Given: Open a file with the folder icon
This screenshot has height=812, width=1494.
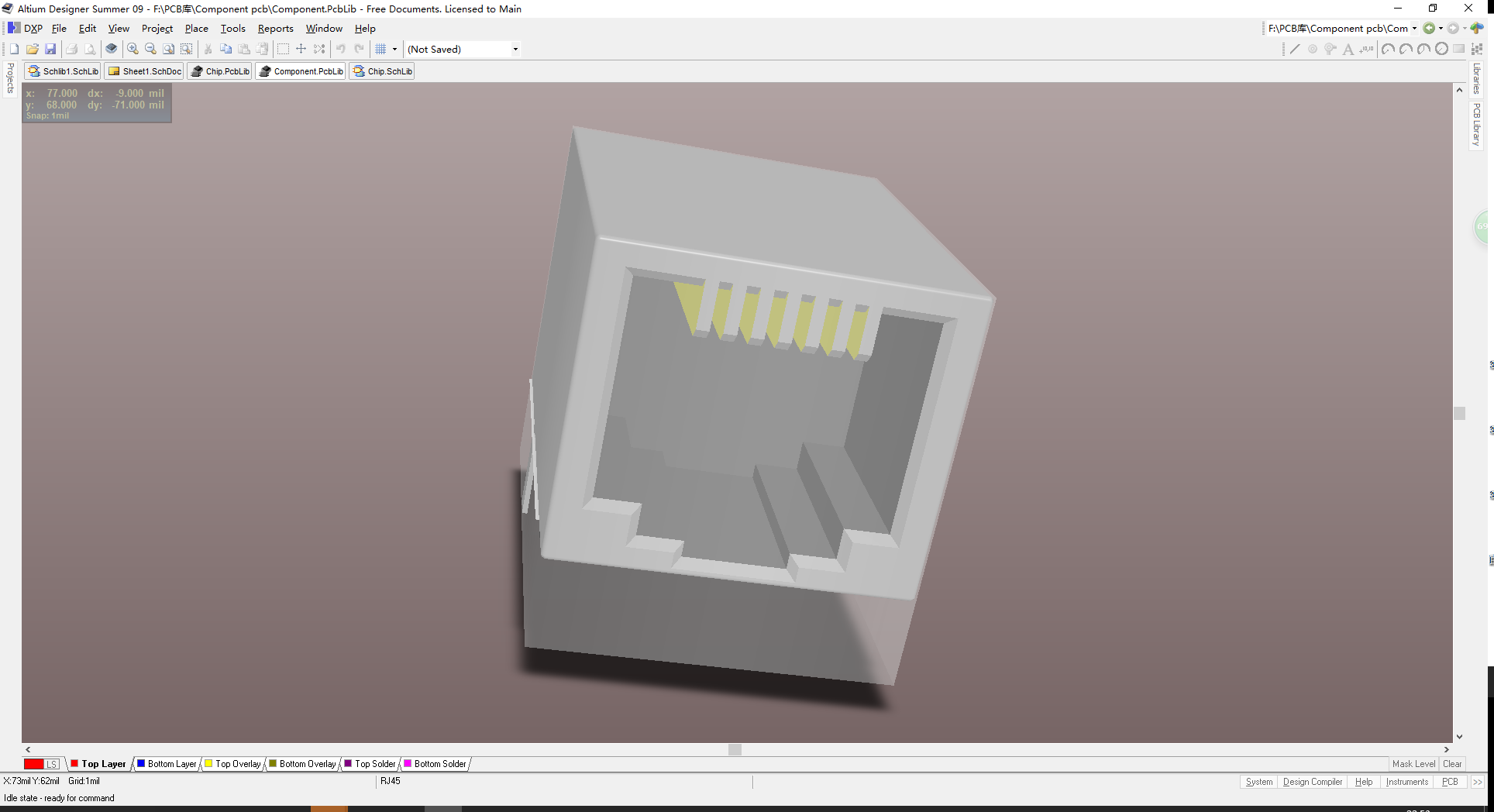Looking at the screenshot, I should tap(33, 49).
